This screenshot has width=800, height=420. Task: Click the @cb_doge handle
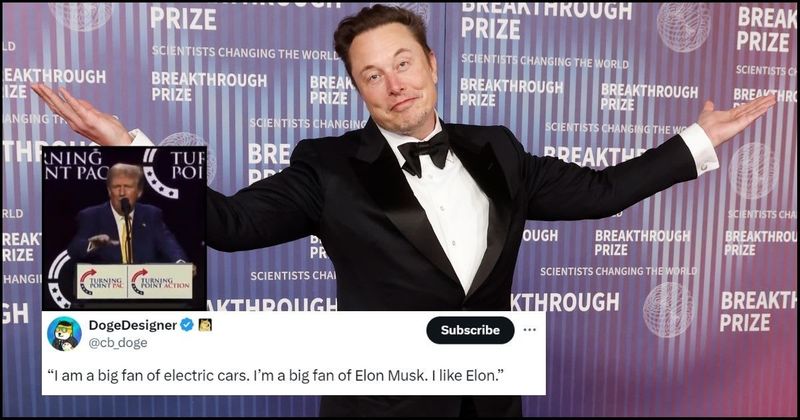pyautogui.click(x=118, y=343)
